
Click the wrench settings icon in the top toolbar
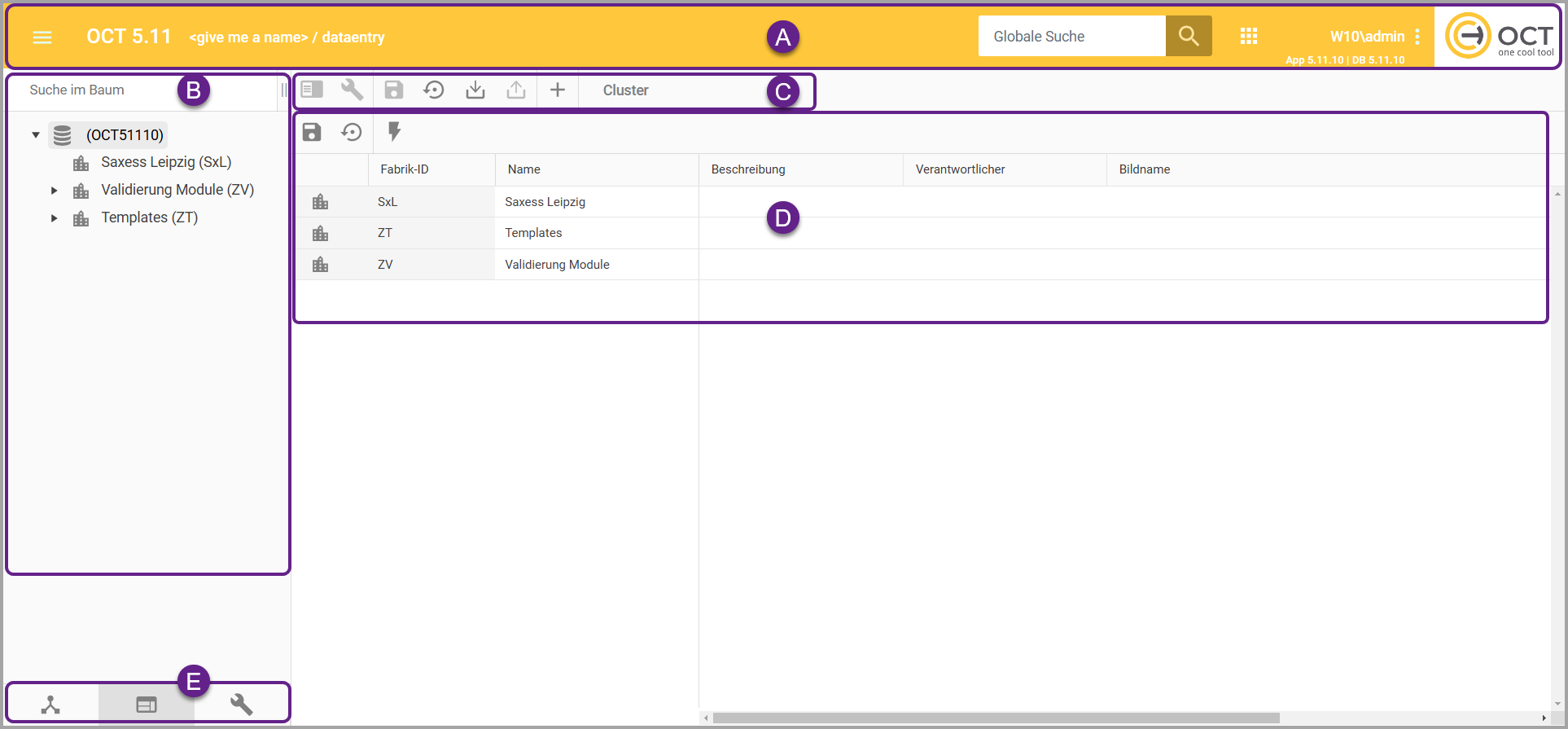click(x=352, y=90)
